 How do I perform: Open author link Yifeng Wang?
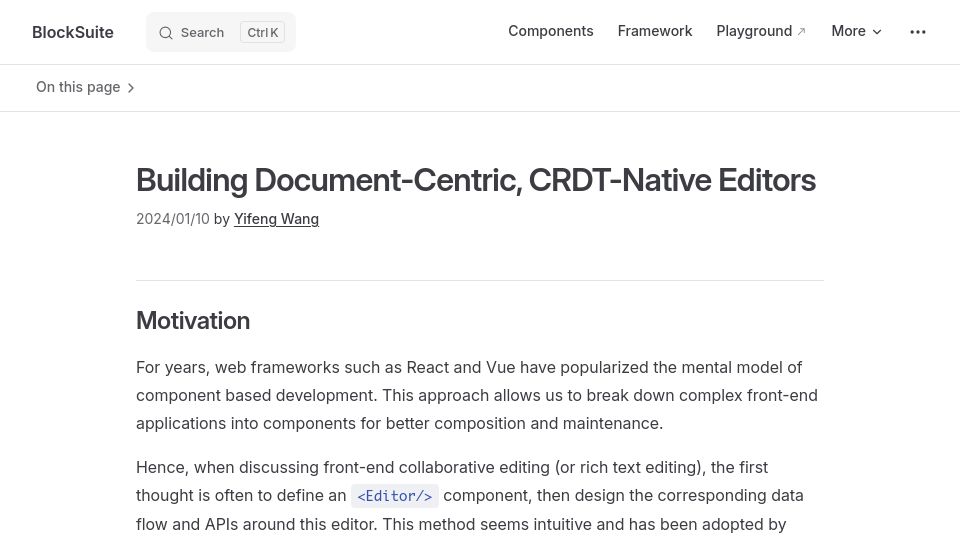tap(276, 219)
